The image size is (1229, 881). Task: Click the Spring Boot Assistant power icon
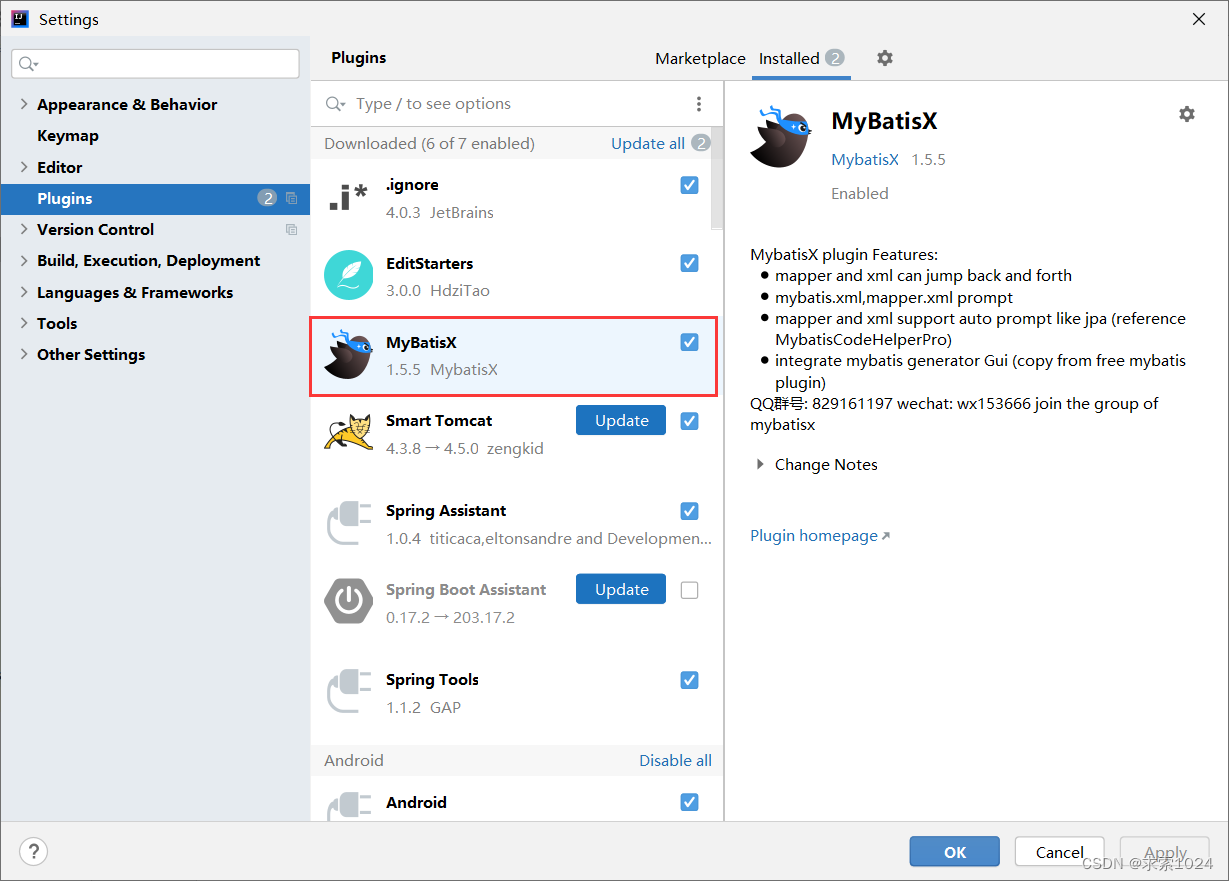click(348, 600)
